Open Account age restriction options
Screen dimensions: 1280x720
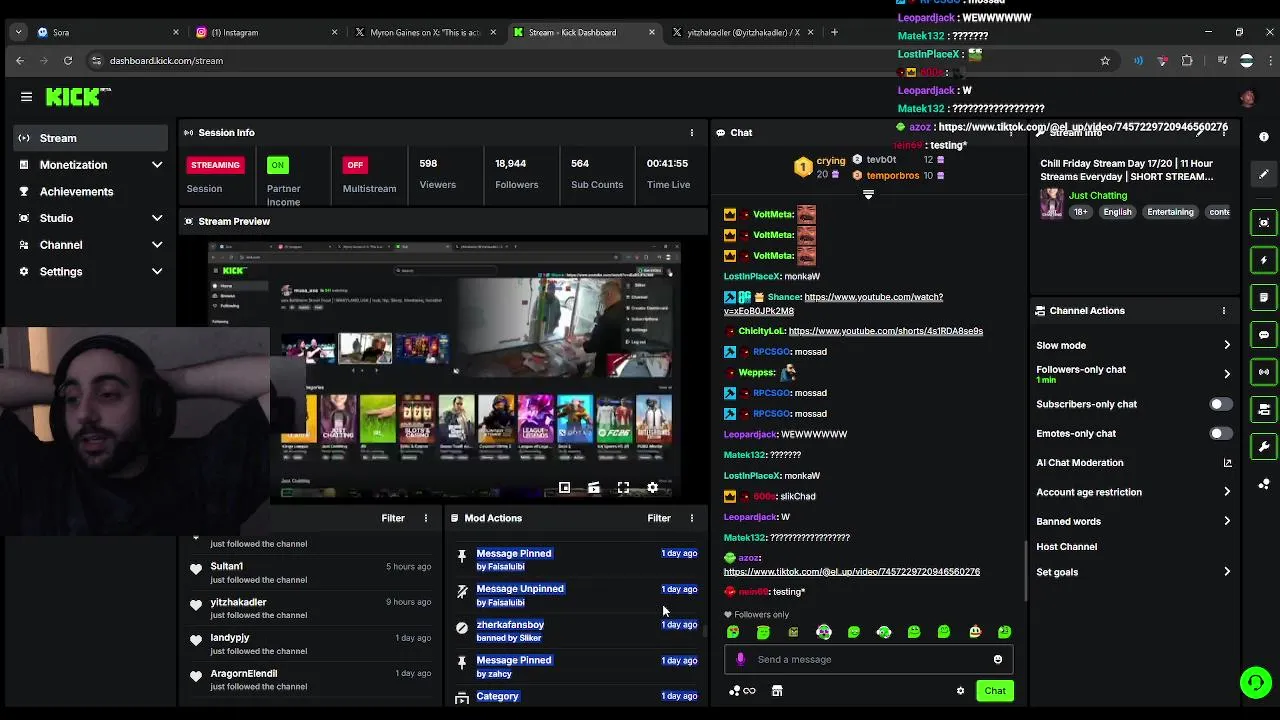point(1134,492)
